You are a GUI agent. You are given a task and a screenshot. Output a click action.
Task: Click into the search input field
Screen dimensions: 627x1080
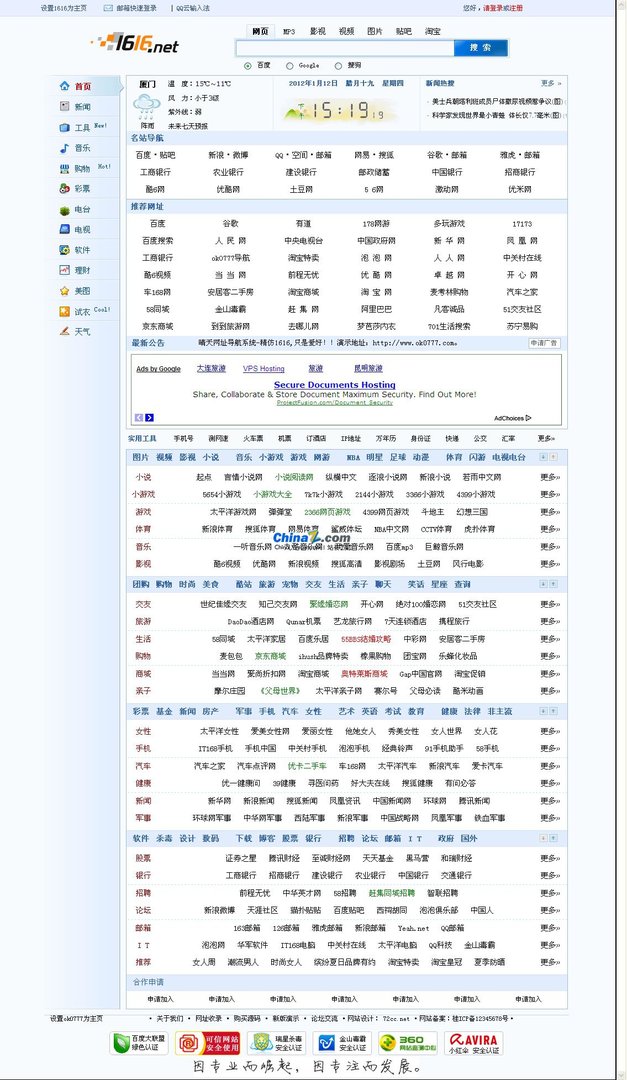click(345, 48)
